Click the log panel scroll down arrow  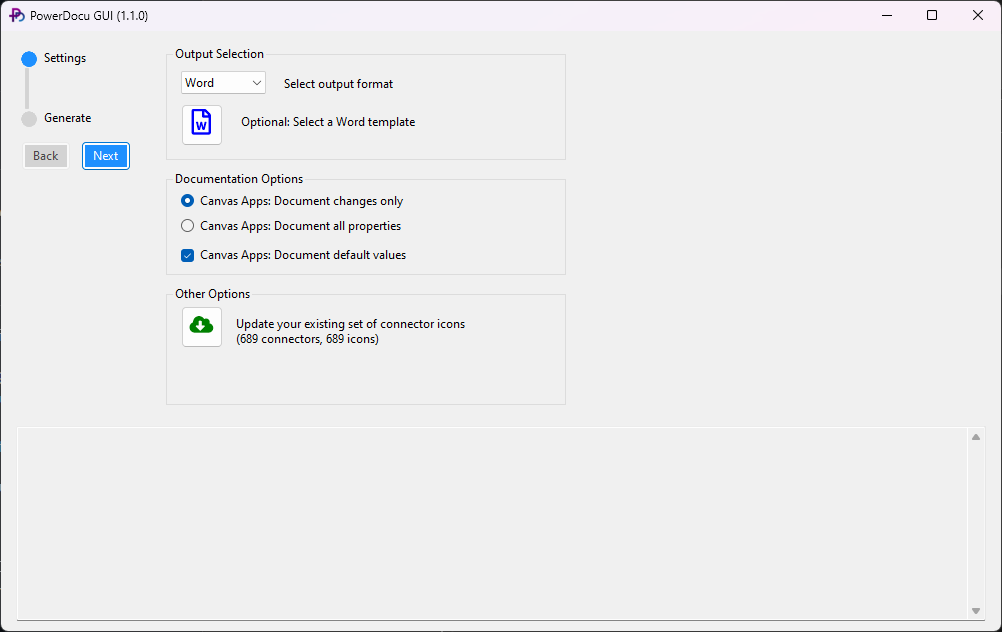click(976, 611)
